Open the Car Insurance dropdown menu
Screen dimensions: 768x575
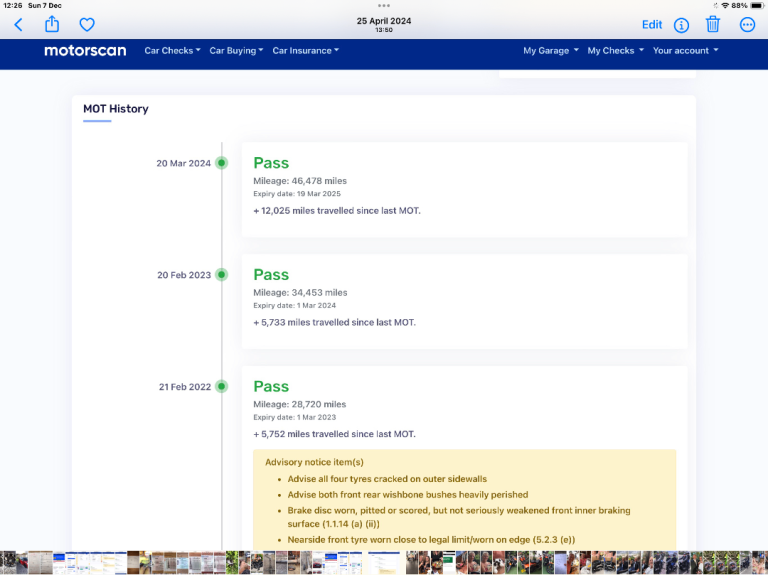pos(305,51)
